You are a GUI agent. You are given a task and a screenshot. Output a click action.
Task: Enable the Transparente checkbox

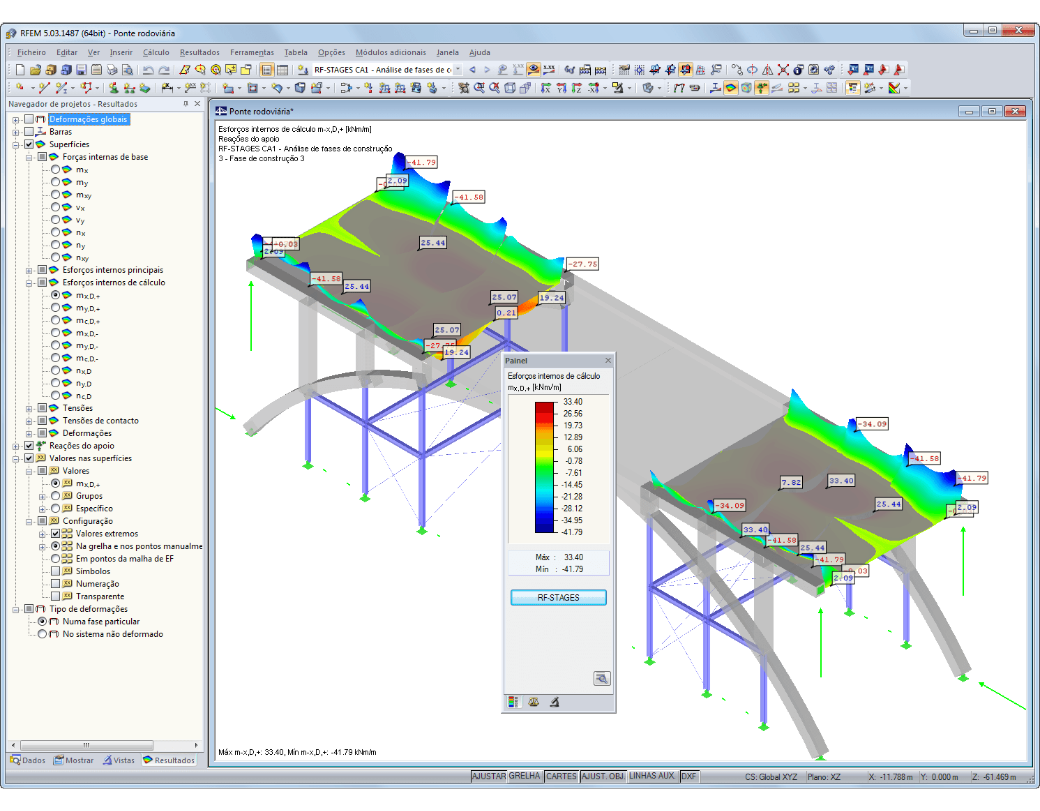click(56, 597)
